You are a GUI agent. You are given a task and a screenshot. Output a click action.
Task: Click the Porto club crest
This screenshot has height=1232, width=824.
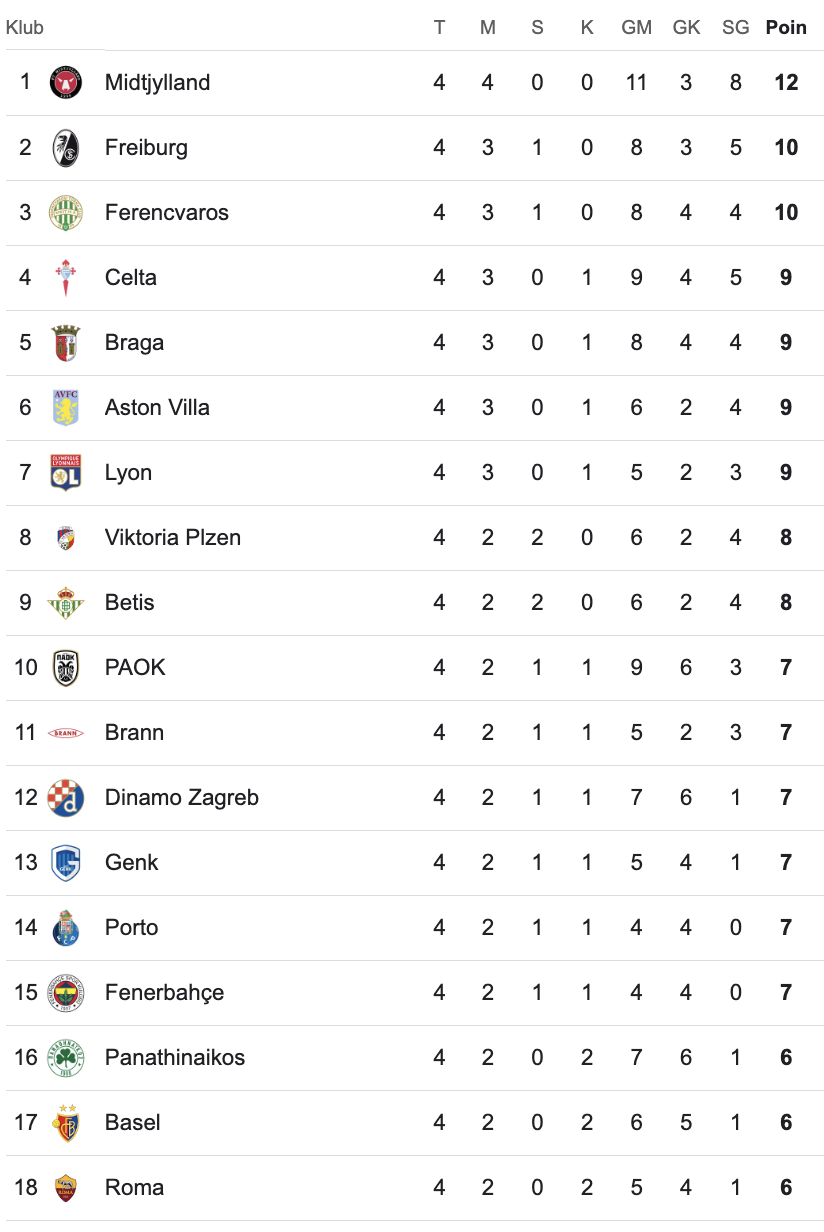click(x=66, y=927)
